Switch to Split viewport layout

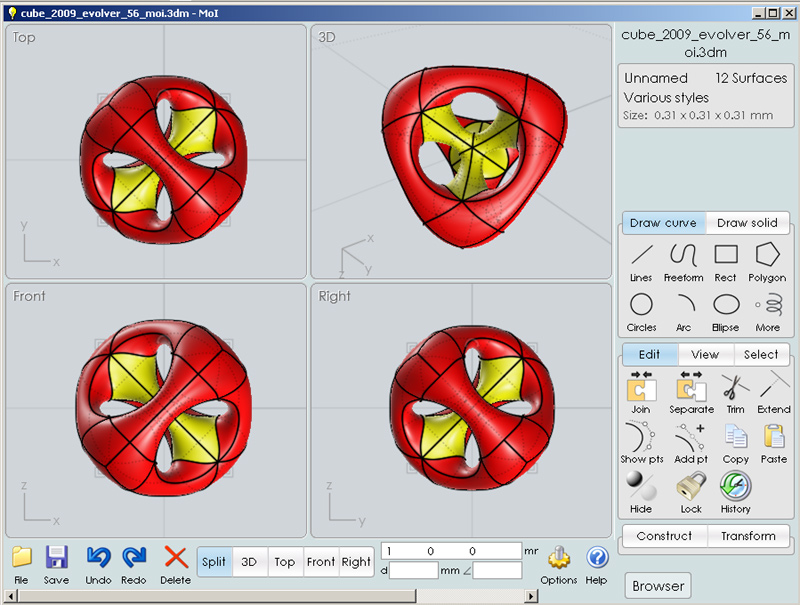point(214,562)
